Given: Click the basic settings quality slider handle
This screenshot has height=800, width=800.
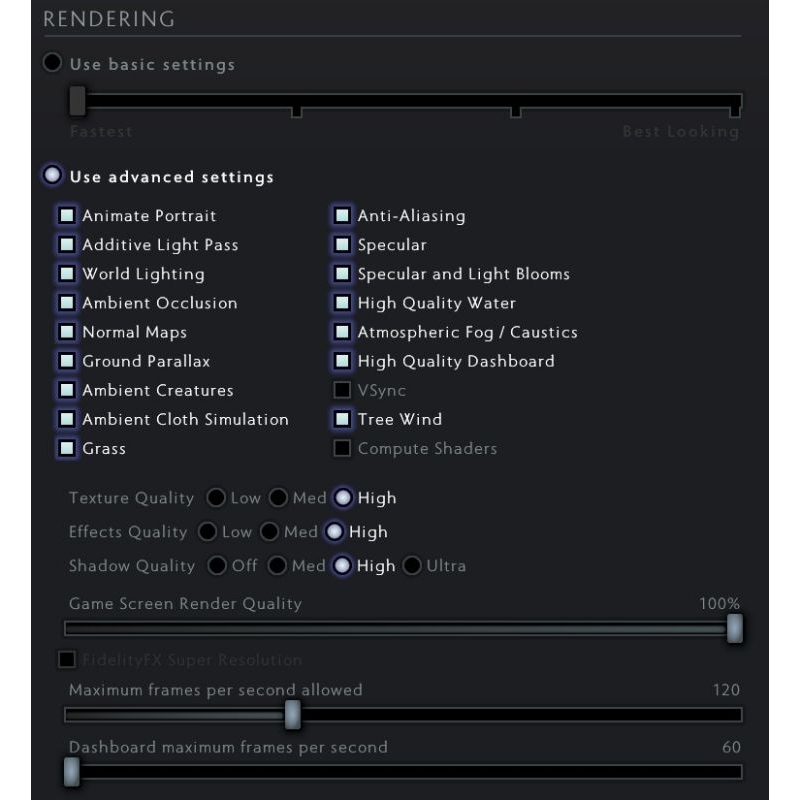Looking at the screenshot, I should point(77,100).
